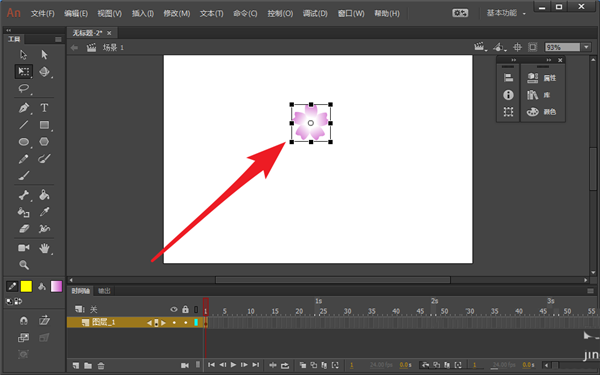Screen dimensions: 600x375
Task: Delete layer with trash icon
Action: (101, 365)
